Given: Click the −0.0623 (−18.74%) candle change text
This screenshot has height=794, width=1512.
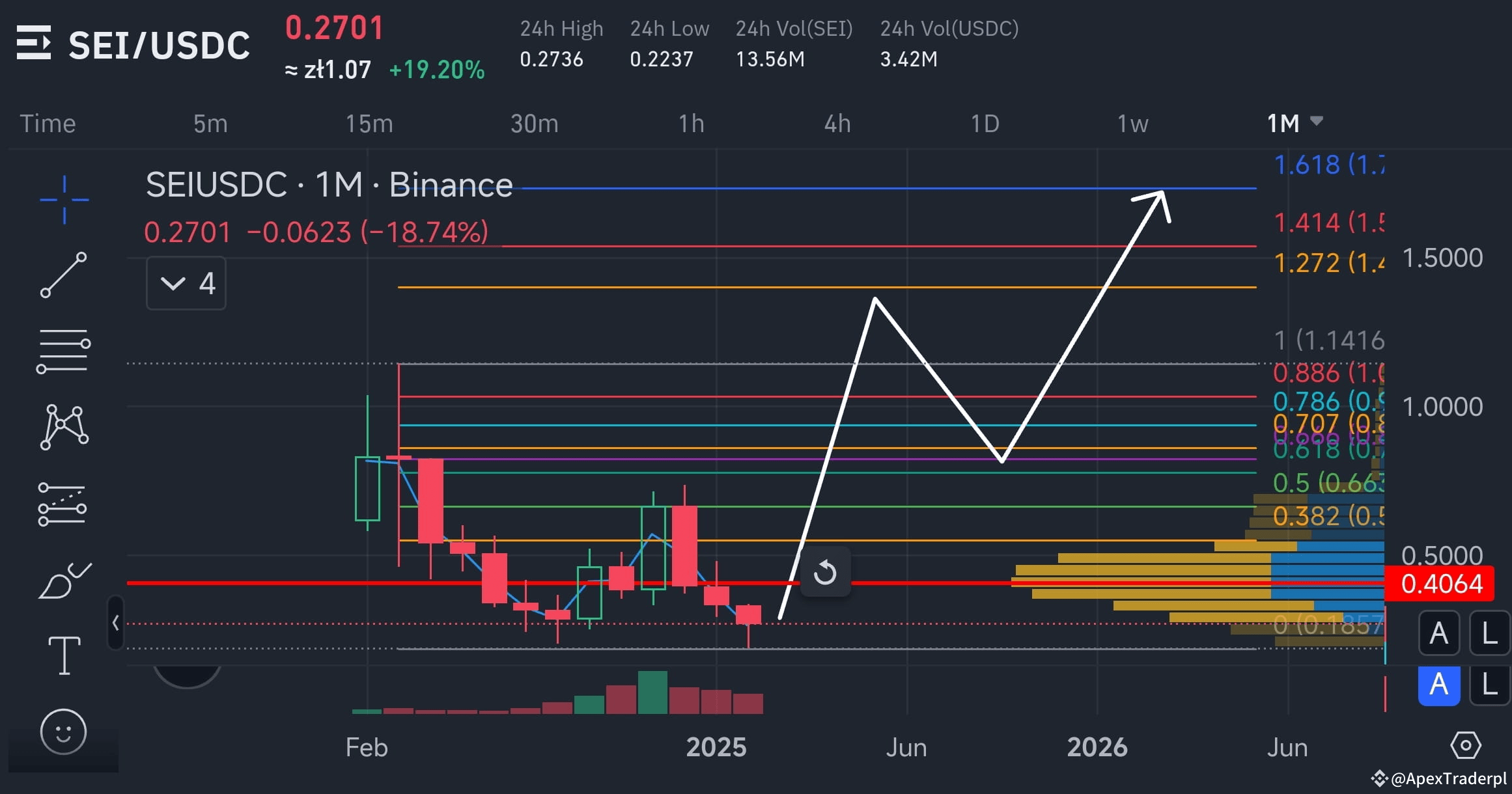Looking at the screenshot, I should 368,232.
